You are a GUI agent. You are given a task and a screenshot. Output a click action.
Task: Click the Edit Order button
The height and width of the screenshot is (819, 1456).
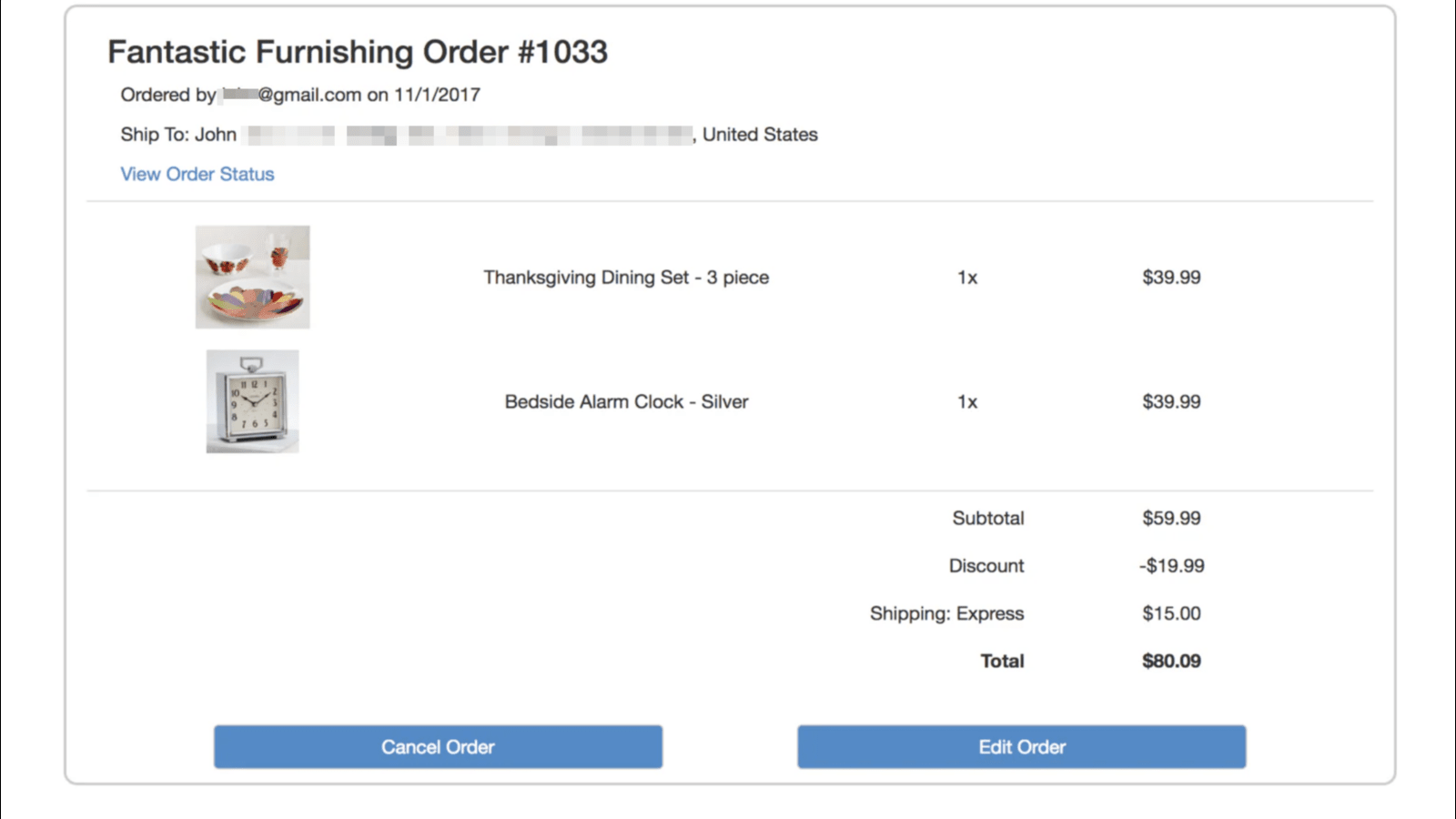(x=1021, y=746)
